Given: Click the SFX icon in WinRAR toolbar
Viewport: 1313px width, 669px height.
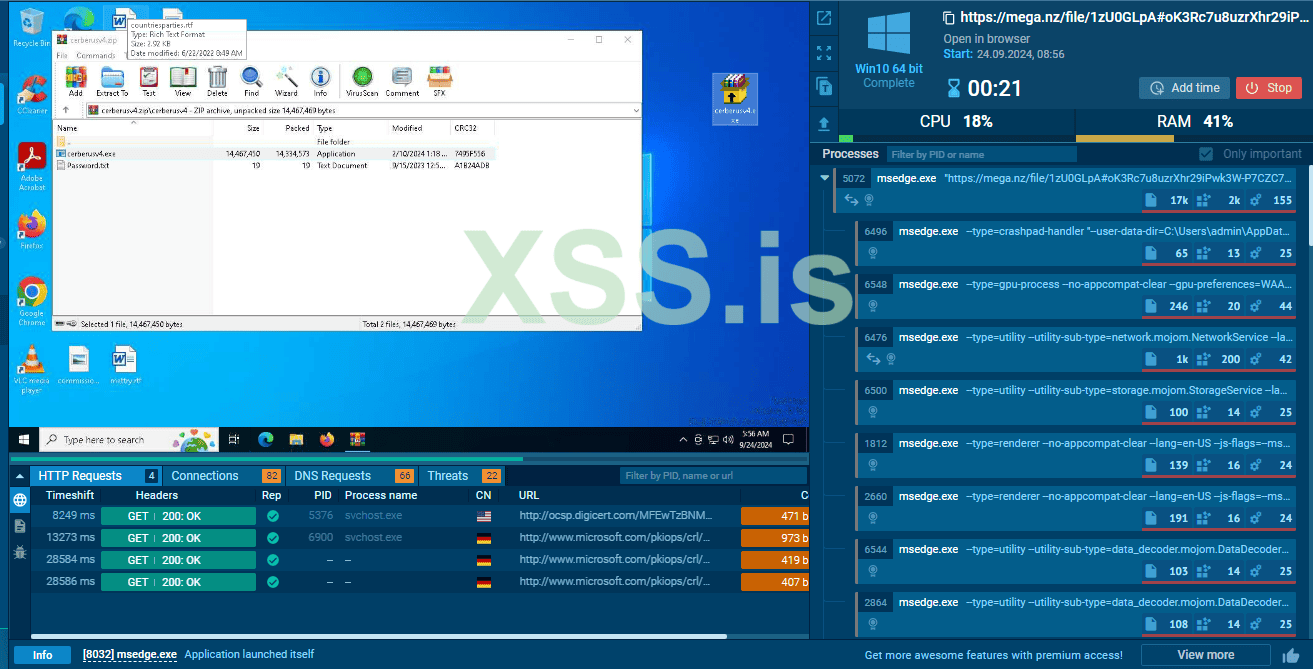Looking at the screenshot, I should [438, 80].
